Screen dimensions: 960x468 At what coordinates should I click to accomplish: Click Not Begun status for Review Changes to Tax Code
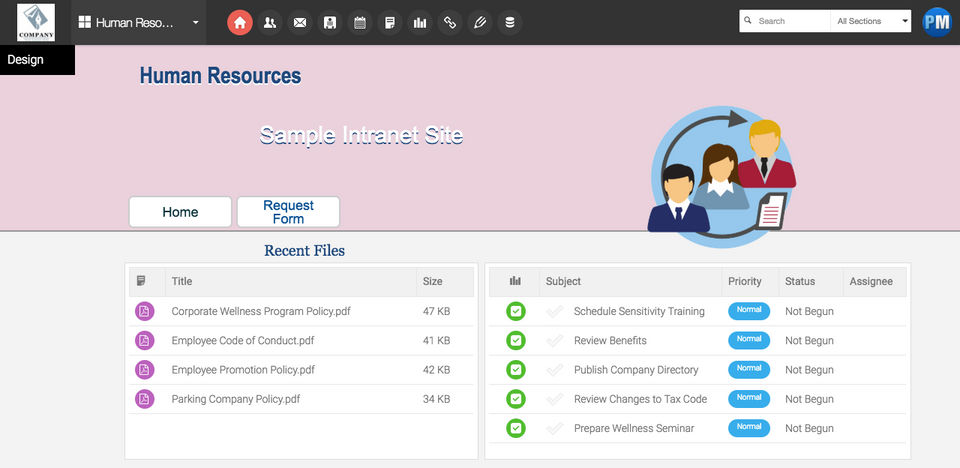[x=809, y=399]
